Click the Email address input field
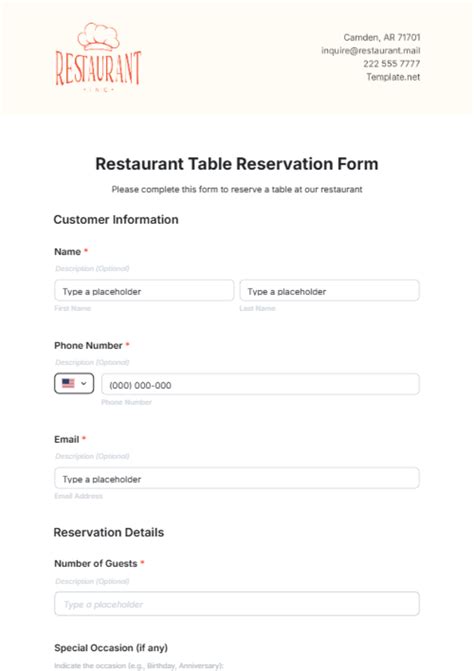Image resolution: width=474 pixels, height=671 pixels. [x=237, y=478]
